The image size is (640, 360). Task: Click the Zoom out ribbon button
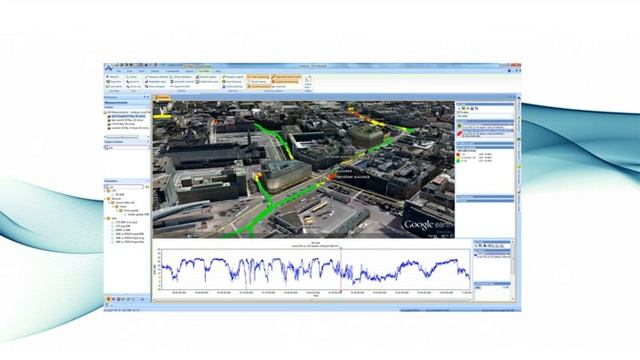[x=133, y=87]
